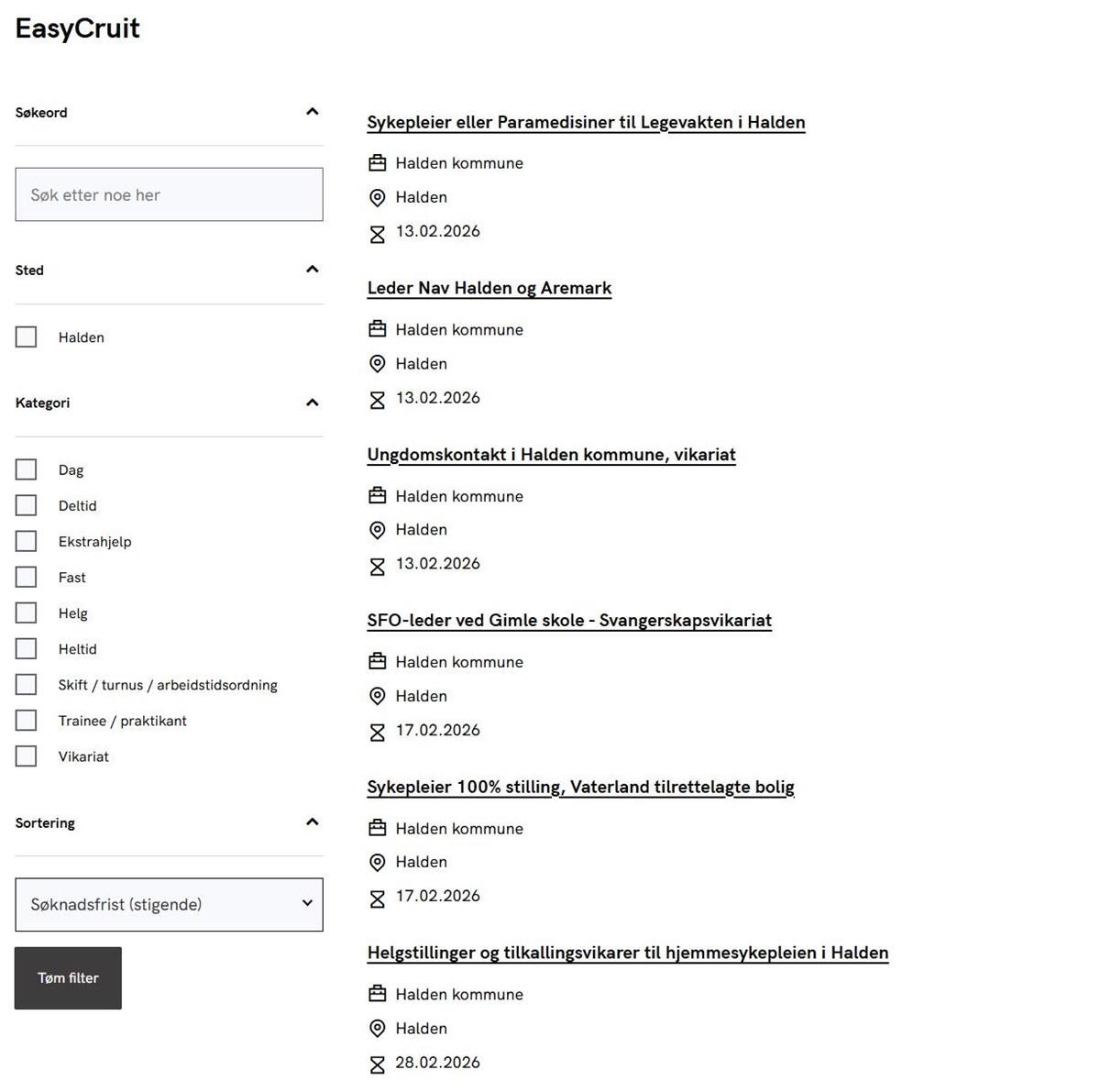The width and height of the screenshot is (1100, 1092).
Task: Collapse the Sted filter section
Action: [x=312, y=270]
